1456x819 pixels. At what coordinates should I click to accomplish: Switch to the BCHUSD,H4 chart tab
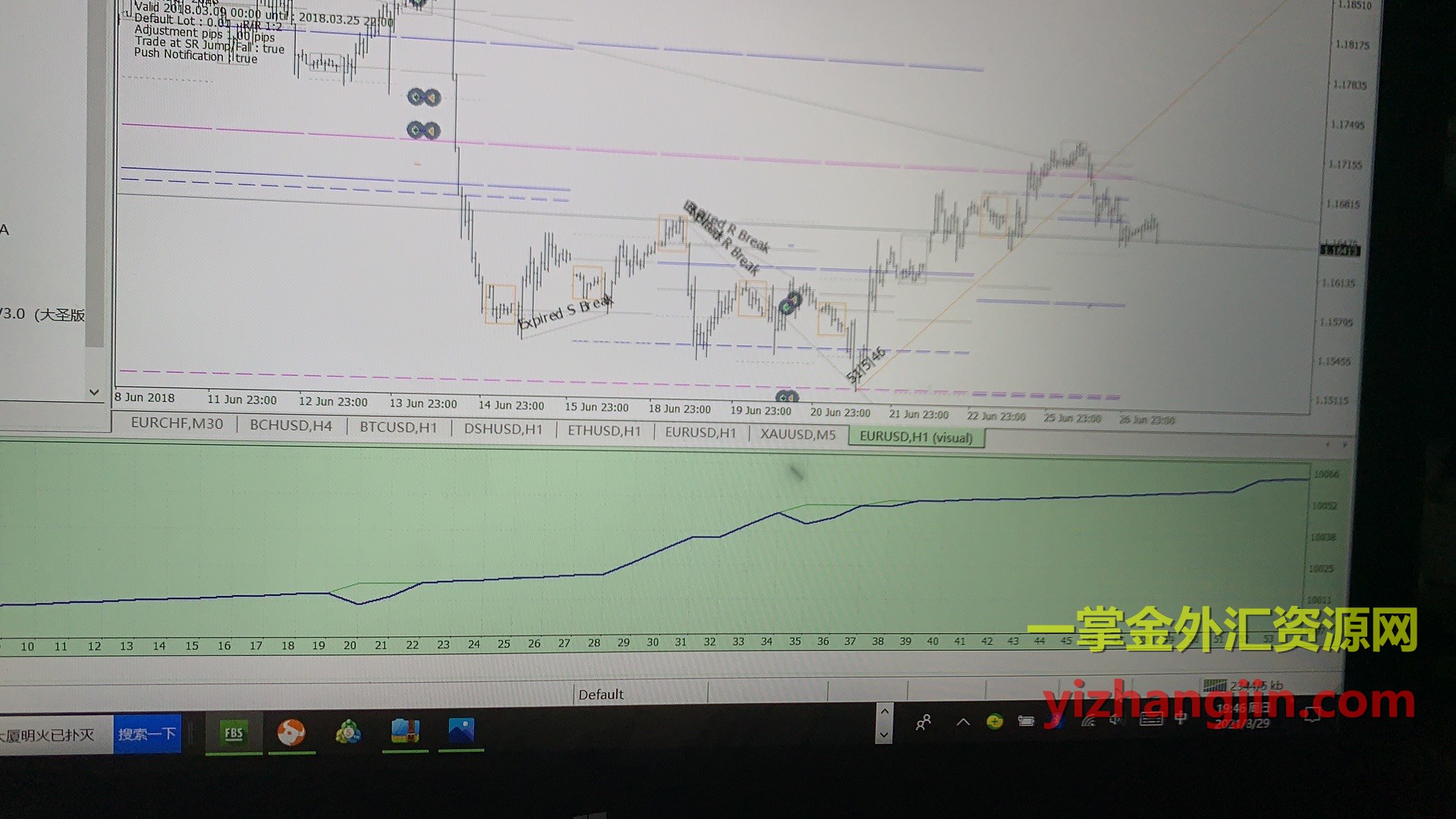coord(290,425)
